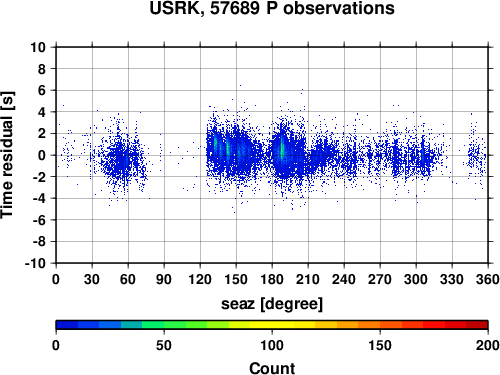Click the 'seaz [degree]' x-axis label
The width and height of the screenshot is (500, 375).
point(272,304)
